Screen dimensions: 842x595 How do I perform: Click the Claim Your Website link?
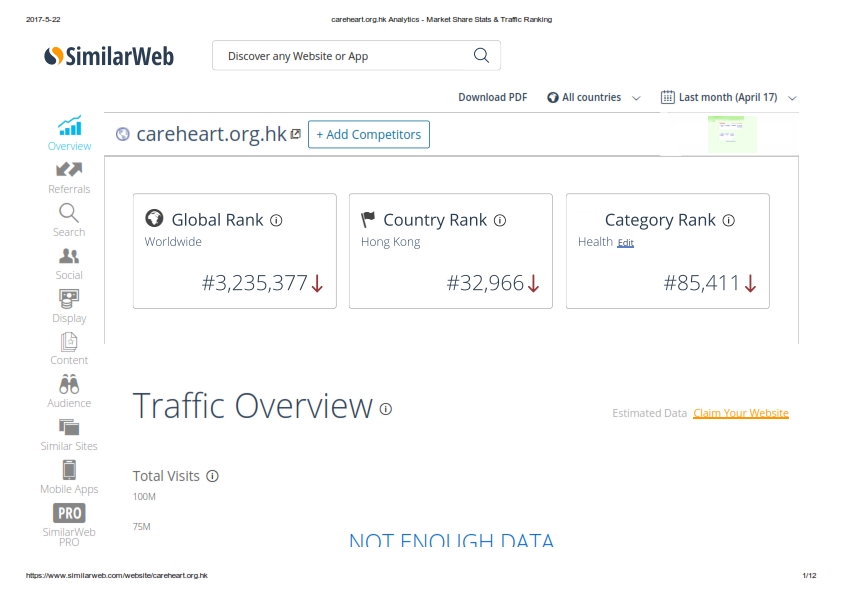tap(741, 413)
